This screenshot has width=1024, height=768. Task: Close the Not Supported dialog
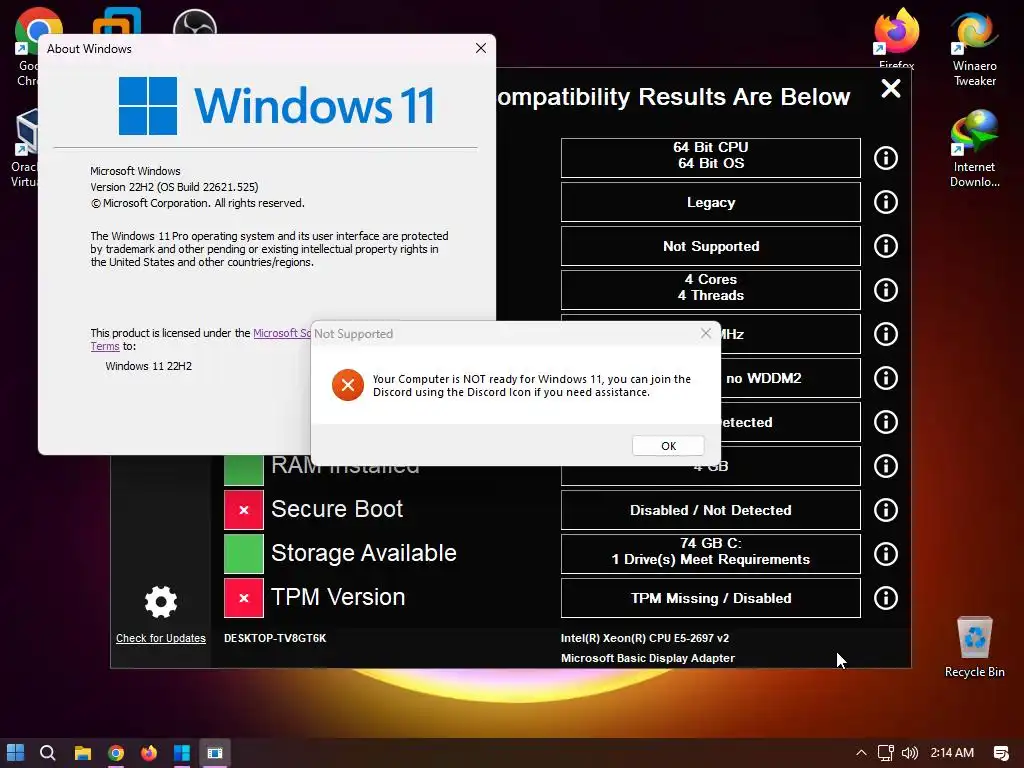pos(706,333)
